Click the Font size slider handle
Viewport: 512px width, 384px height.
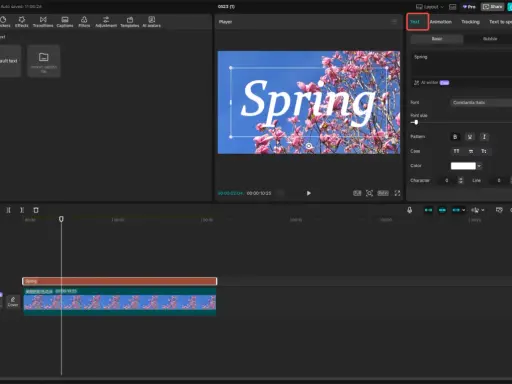[416, 122]
